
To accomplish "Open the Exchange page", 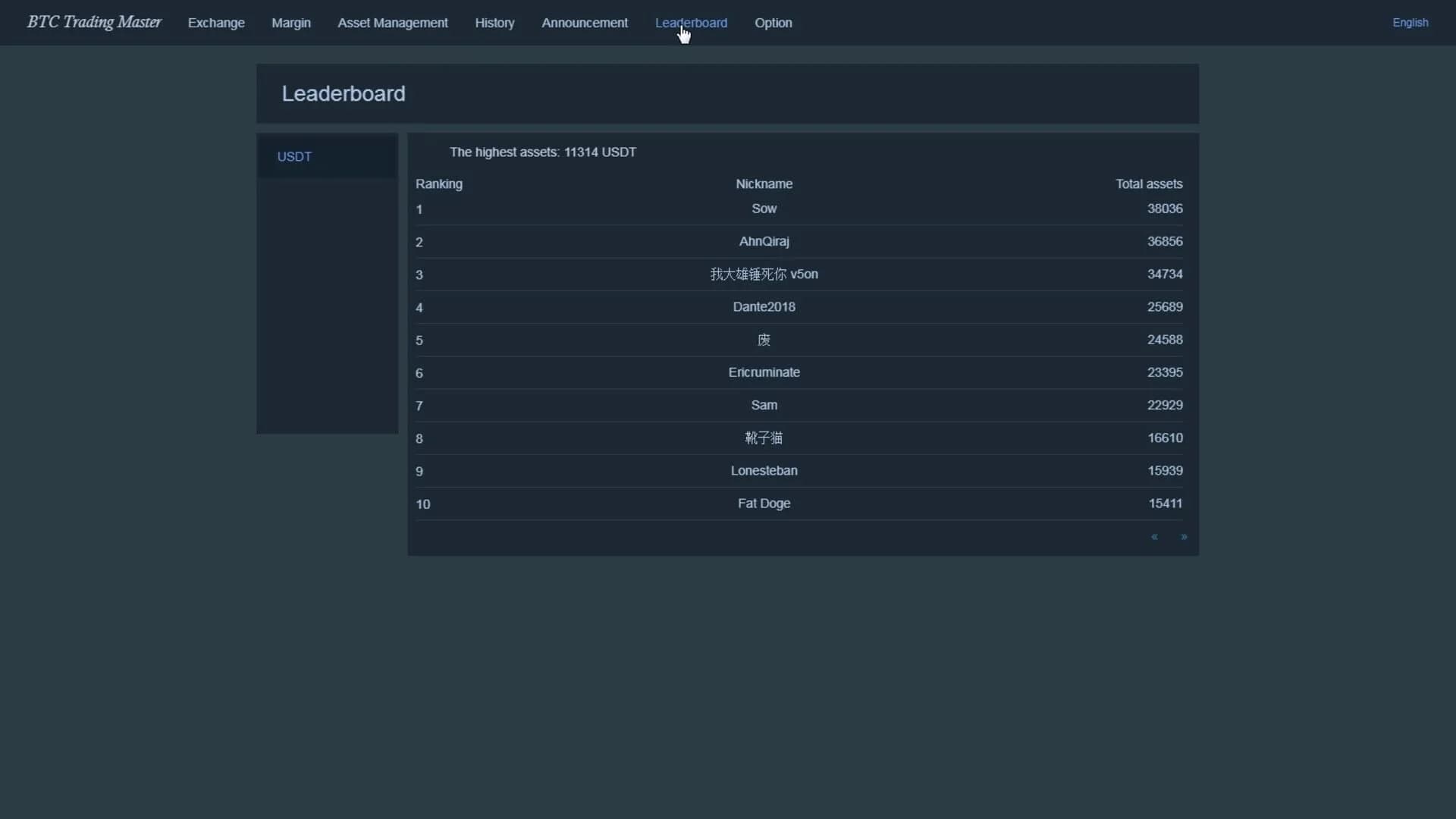I will pyautogui.click(x=215, y=23).
